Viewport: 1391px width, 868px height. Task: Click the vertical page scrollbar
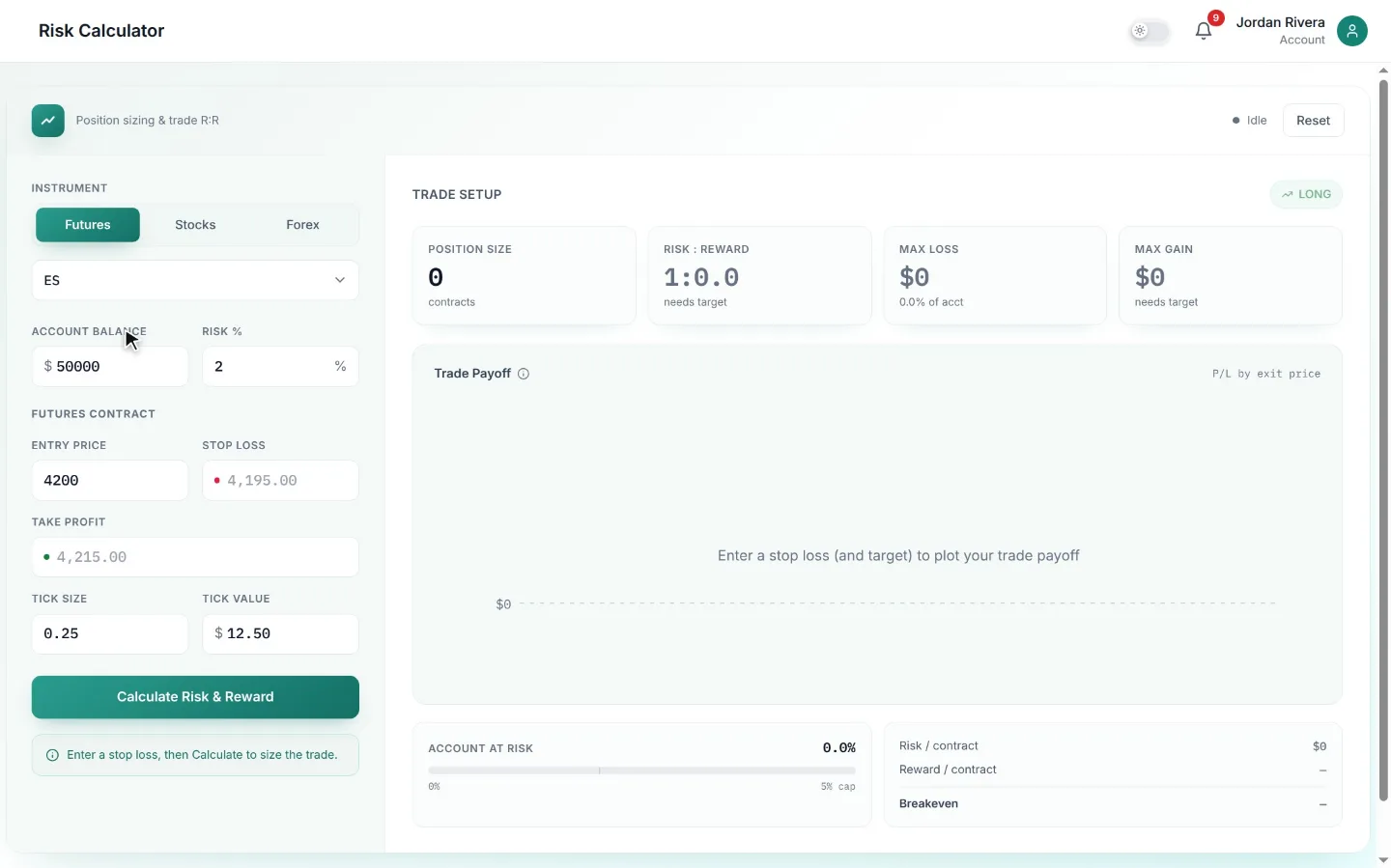click(x=1383, y=440)
